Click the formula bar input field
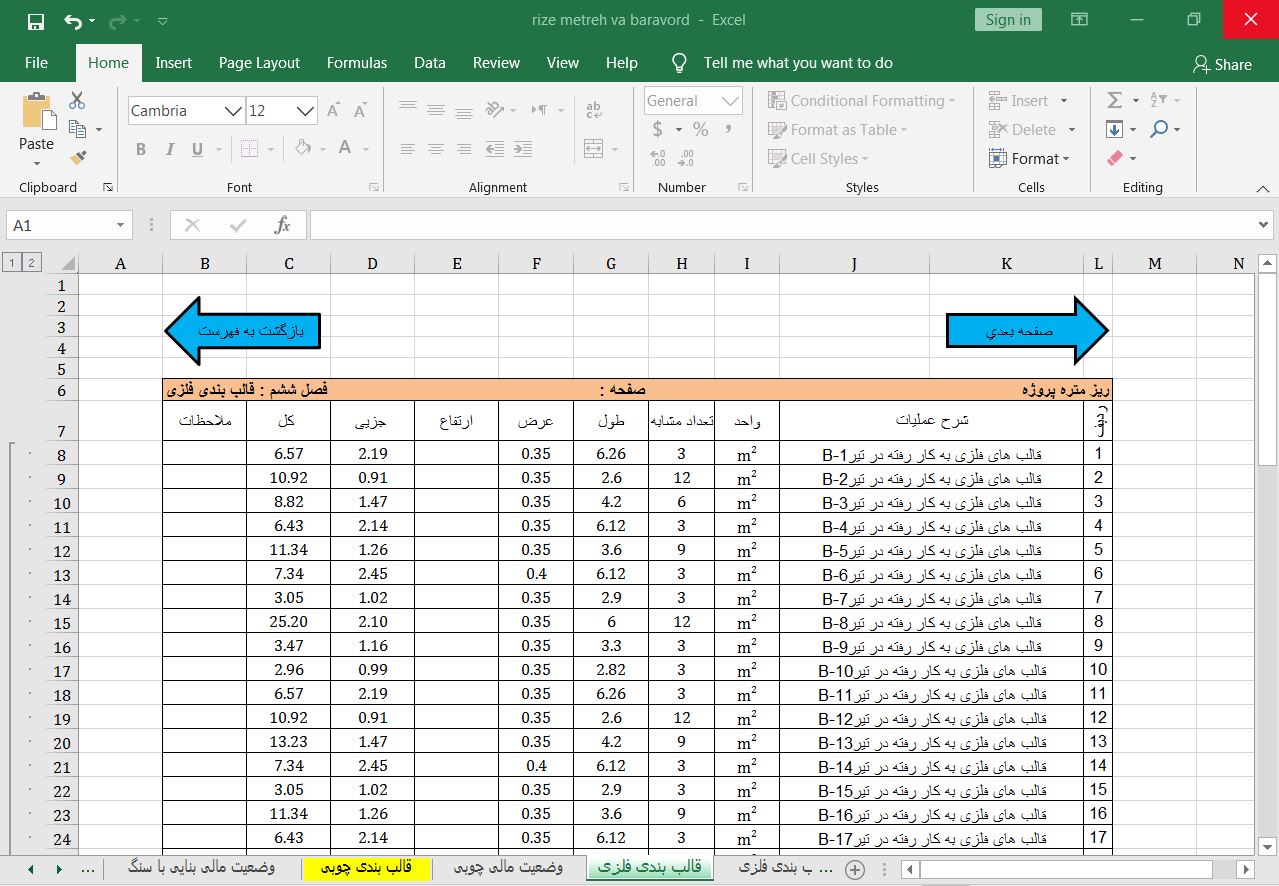1279x886 pixels. pos(780,226)
